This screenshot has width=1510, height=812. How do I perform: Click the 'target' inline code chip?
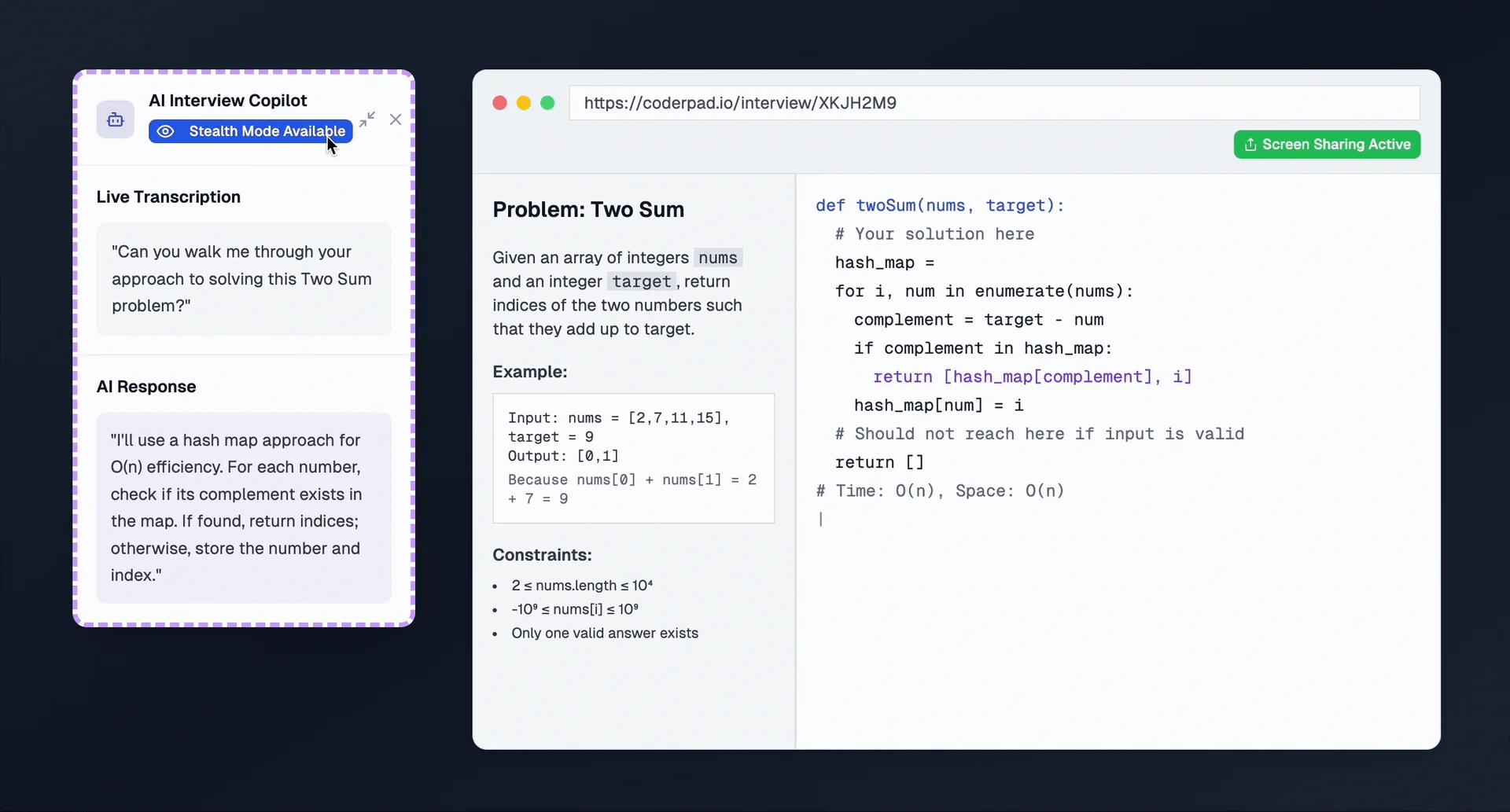641,281
